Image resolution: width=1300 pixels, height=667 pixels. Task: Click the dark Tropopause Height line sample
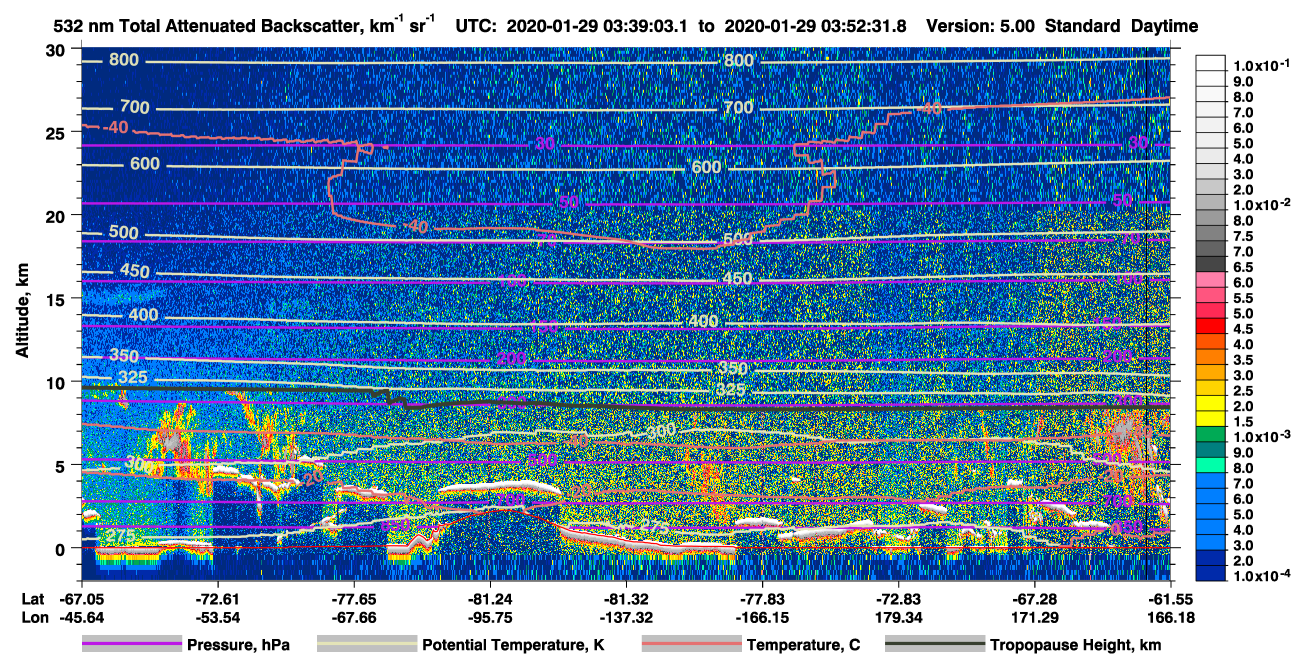pyautogui.click(x=935, y=645)
